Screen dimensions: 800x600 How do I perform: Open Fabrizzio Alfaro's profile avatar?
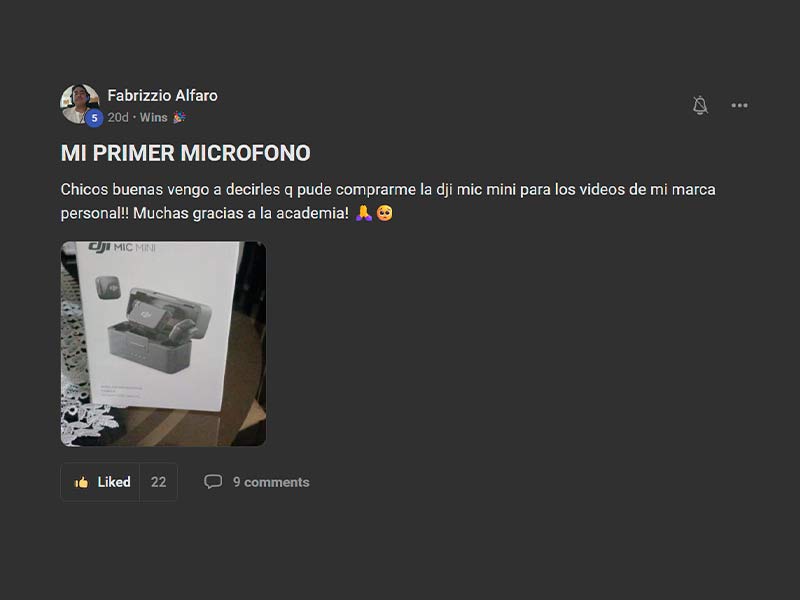click(x=80, y=104)
